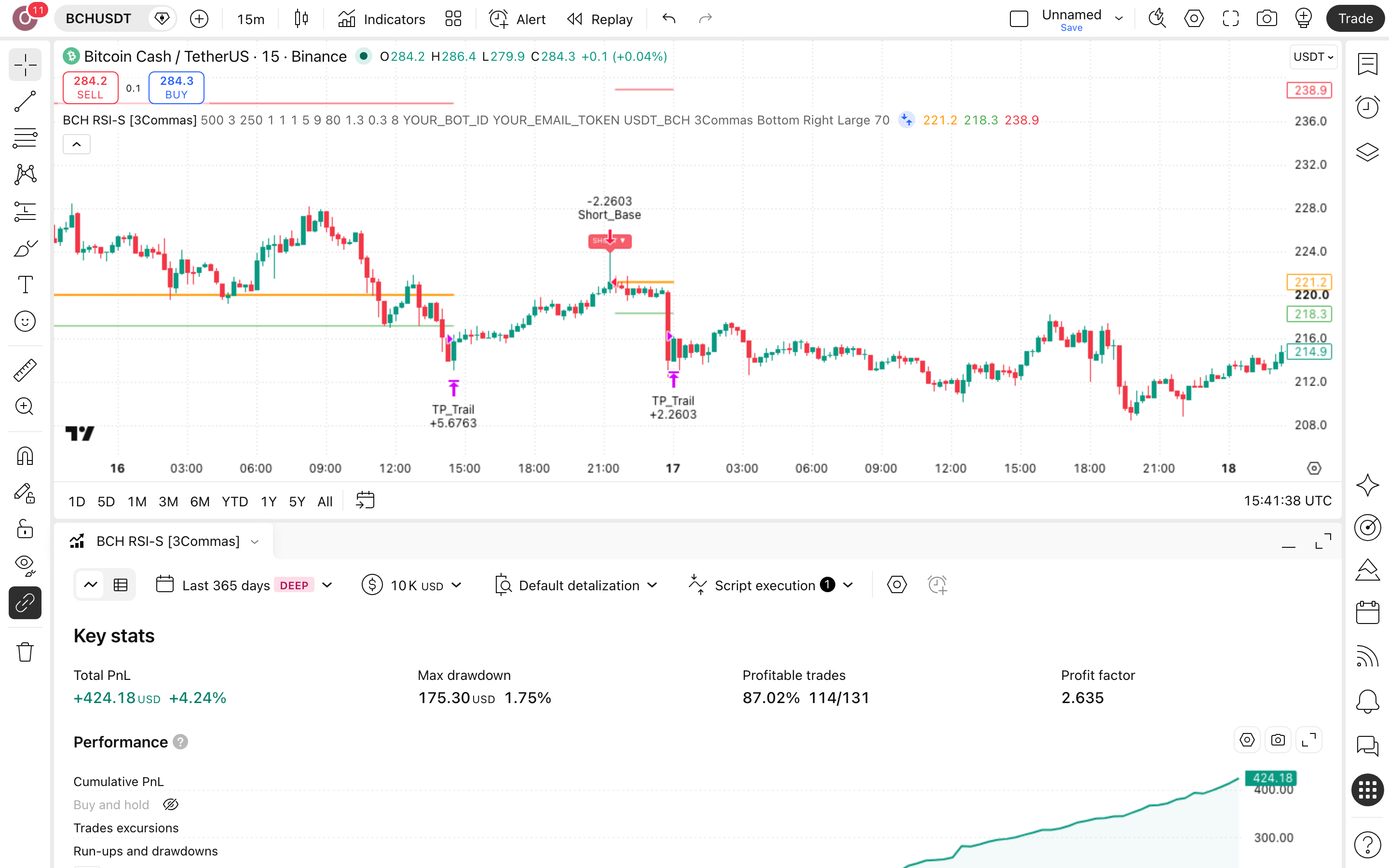Switch to list of trades table view
The width and height of the screenshot is (1389, 868).
click(x=121, y=585)
